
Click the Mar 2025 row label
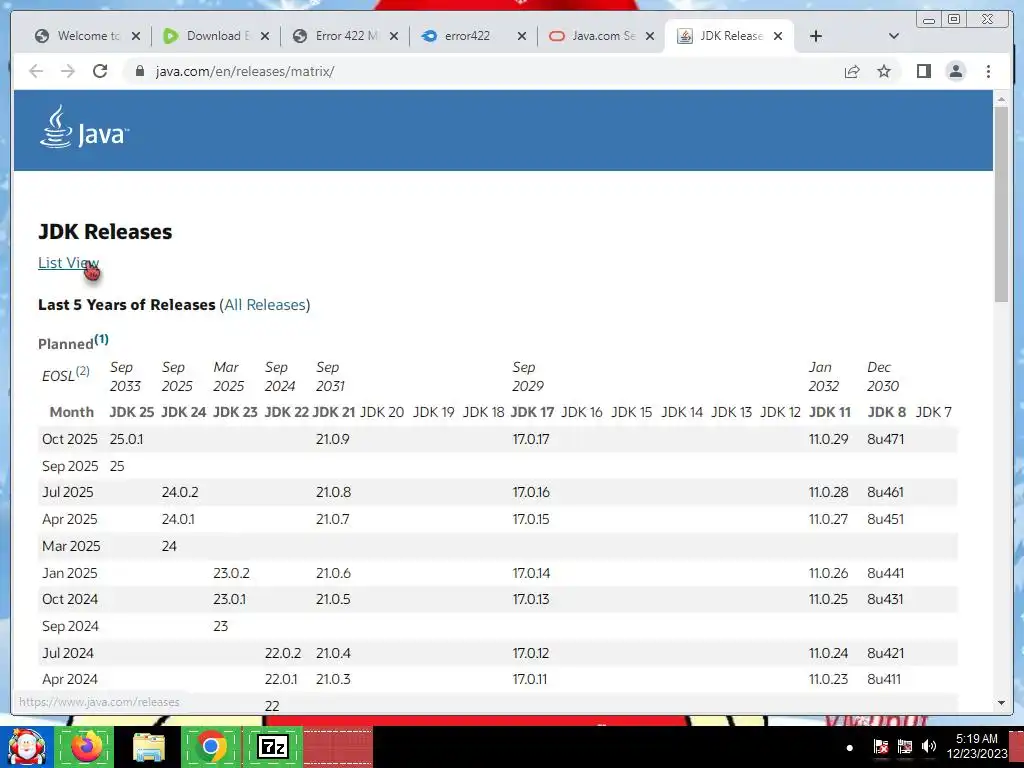(x=71, y=546)
